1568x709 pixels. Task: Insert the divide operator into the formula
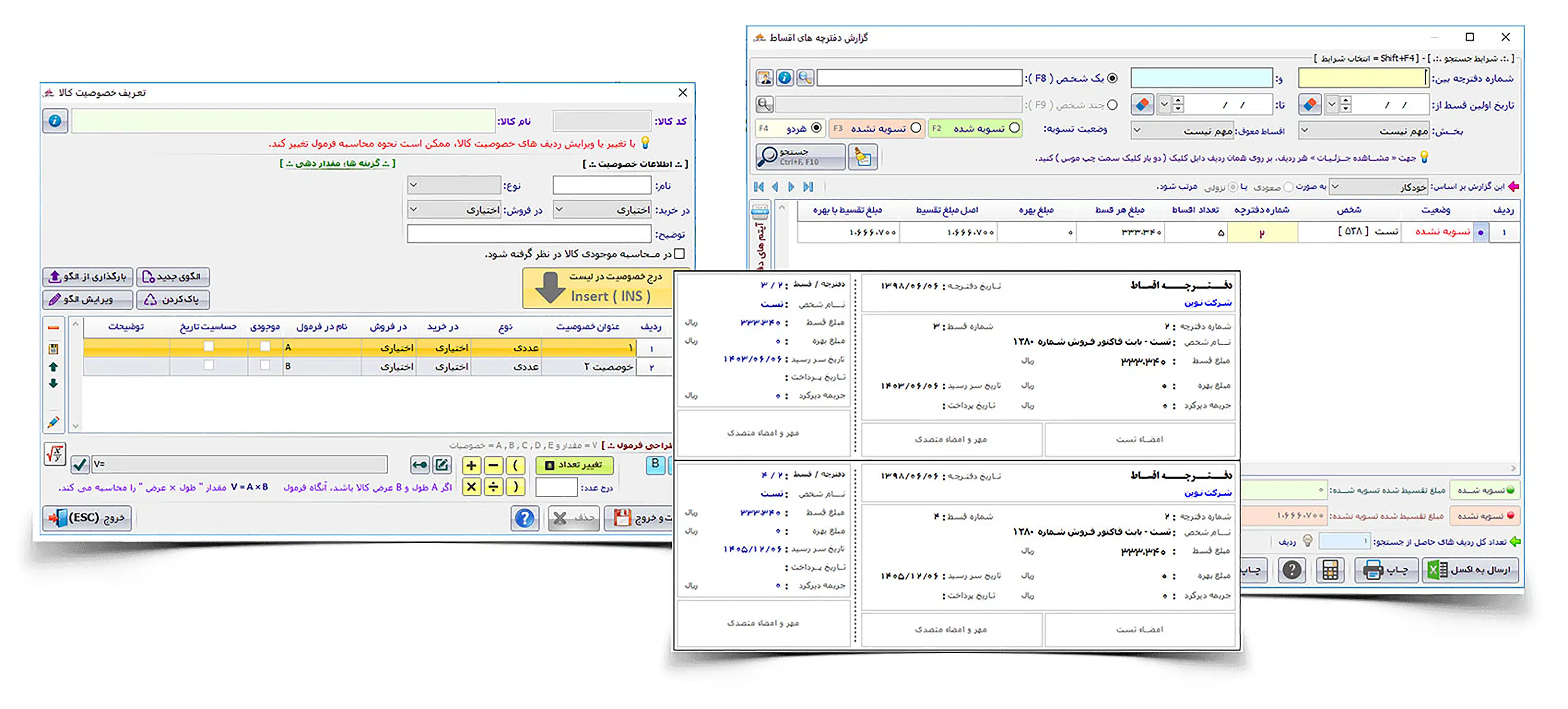493,486
